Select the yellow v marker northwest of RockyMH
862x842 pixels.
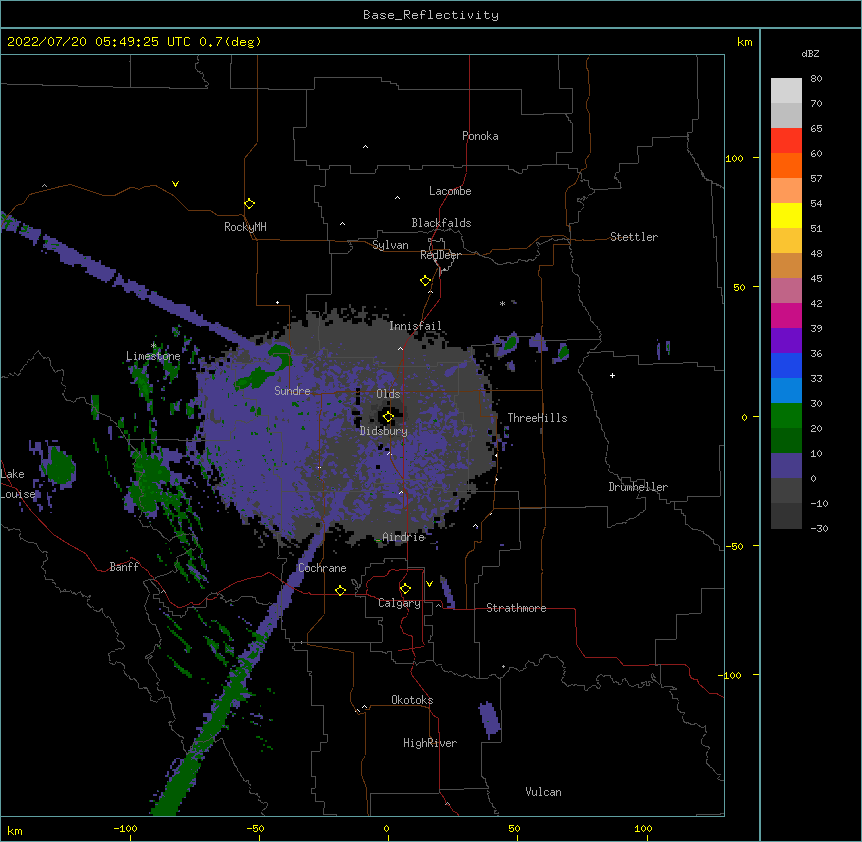pyautogui.click(x=175, y=184)
